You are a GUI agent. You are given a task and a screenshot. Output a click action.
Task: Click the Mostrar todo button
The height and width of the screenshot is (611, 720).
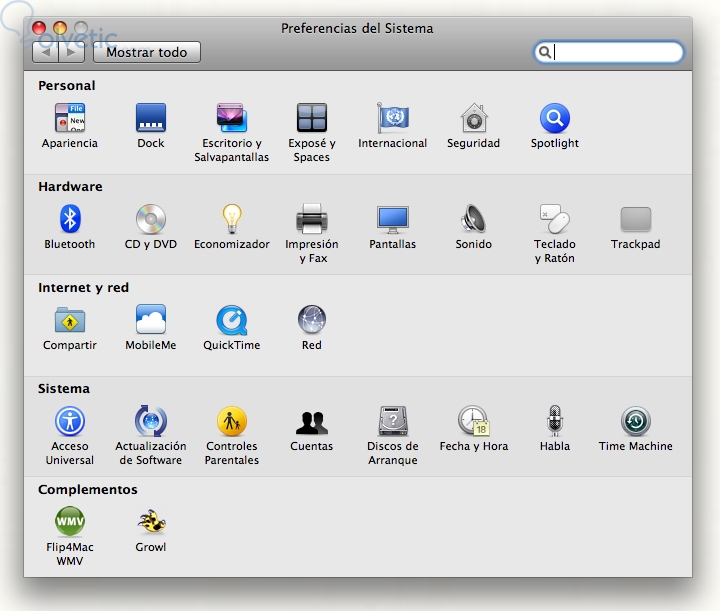146,52
